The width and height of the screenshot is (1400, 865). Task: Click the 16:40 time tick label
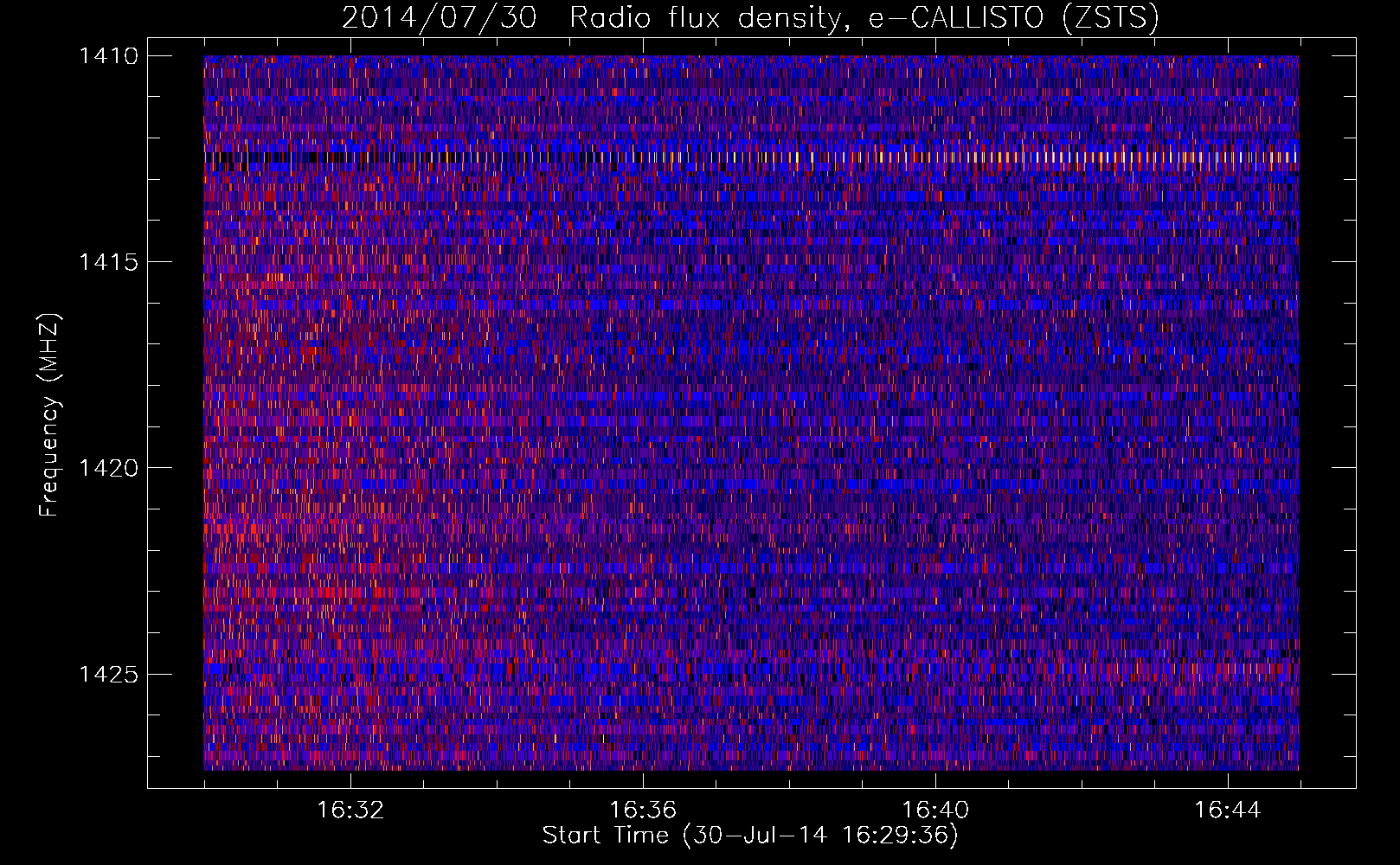click(935, 811)
